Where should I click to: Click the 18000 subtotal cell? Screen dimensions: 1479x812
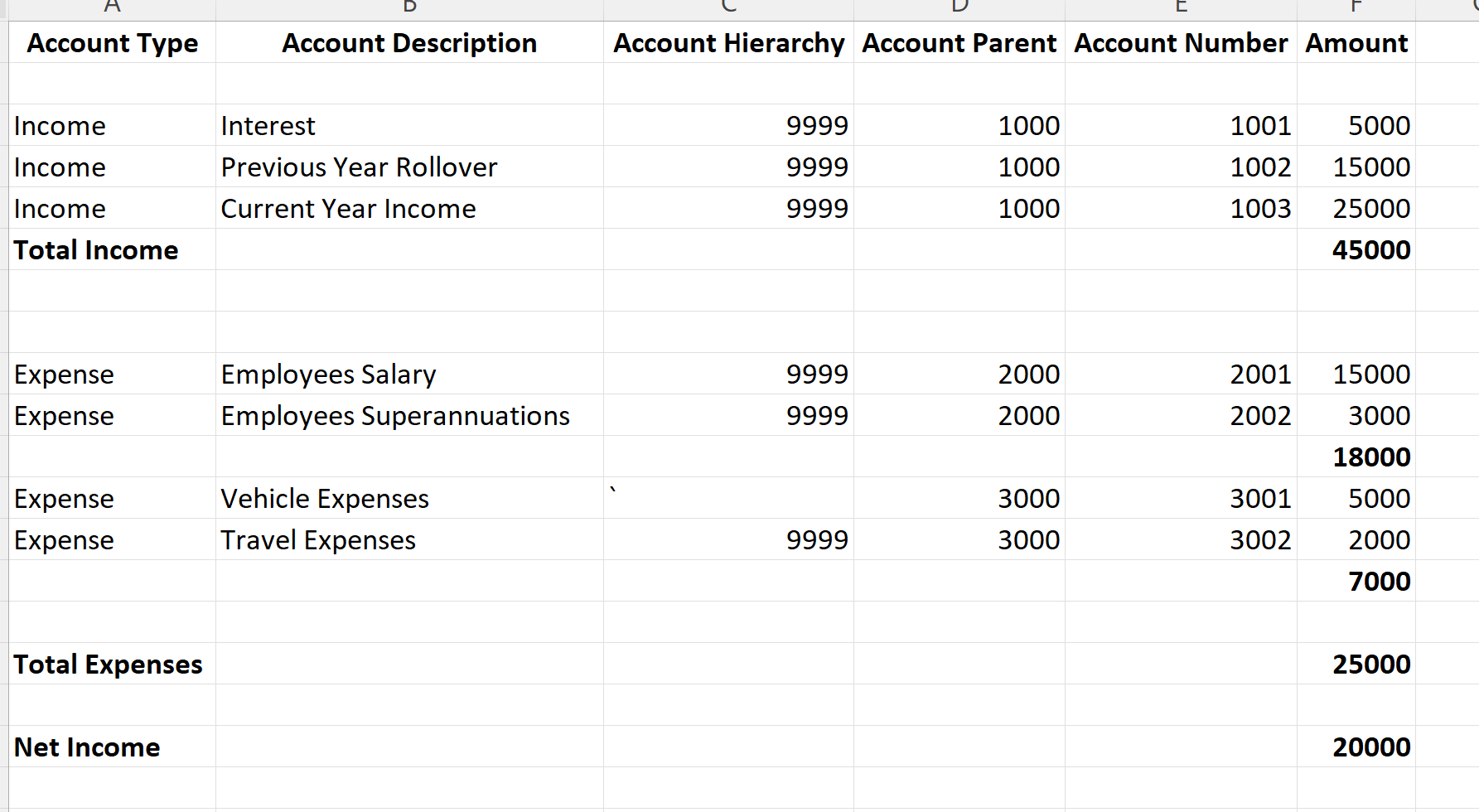(x=1356, y=457)
